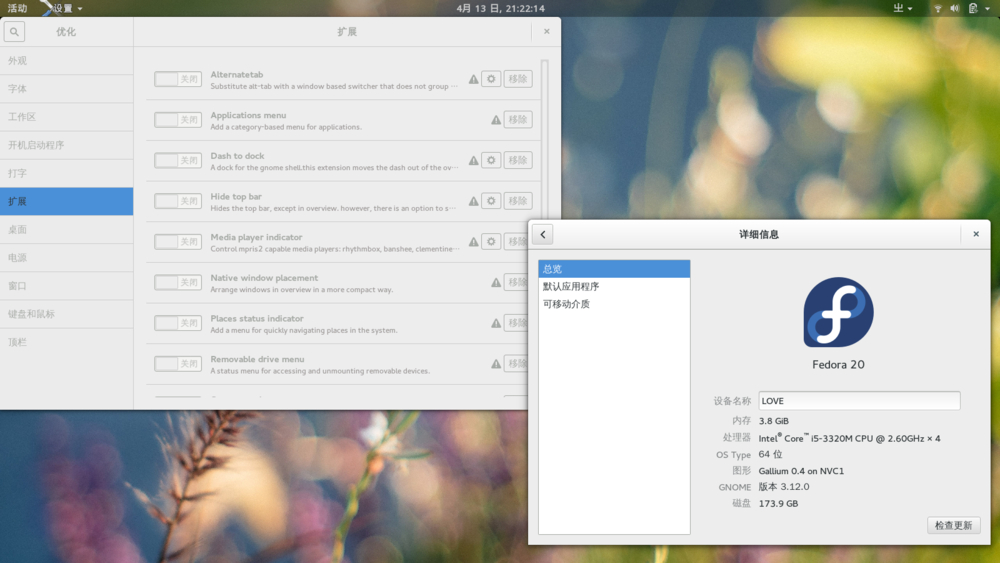Click 活动 Activities button
This screenshot has width=1000, height=563.
[17, 8]
